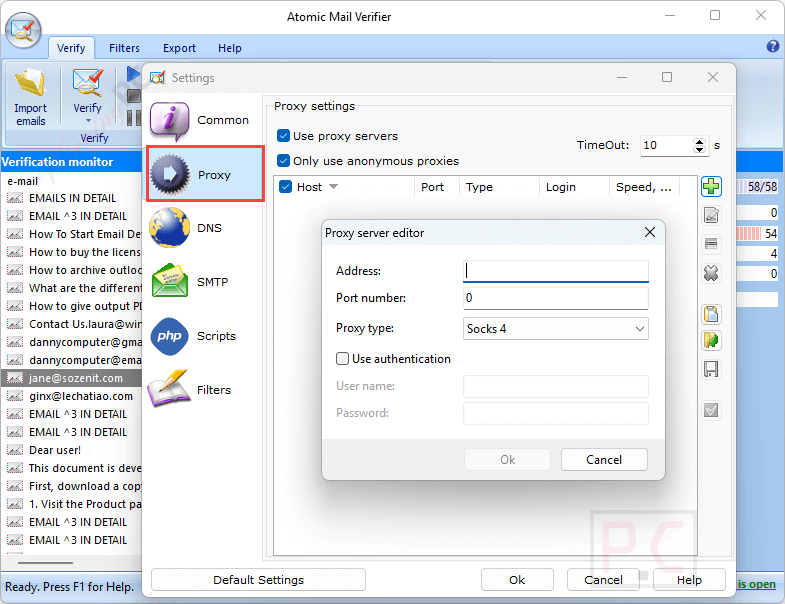
Task: Click the proxy list table icon
Action: pyautogui.click(x=711, y=244)
